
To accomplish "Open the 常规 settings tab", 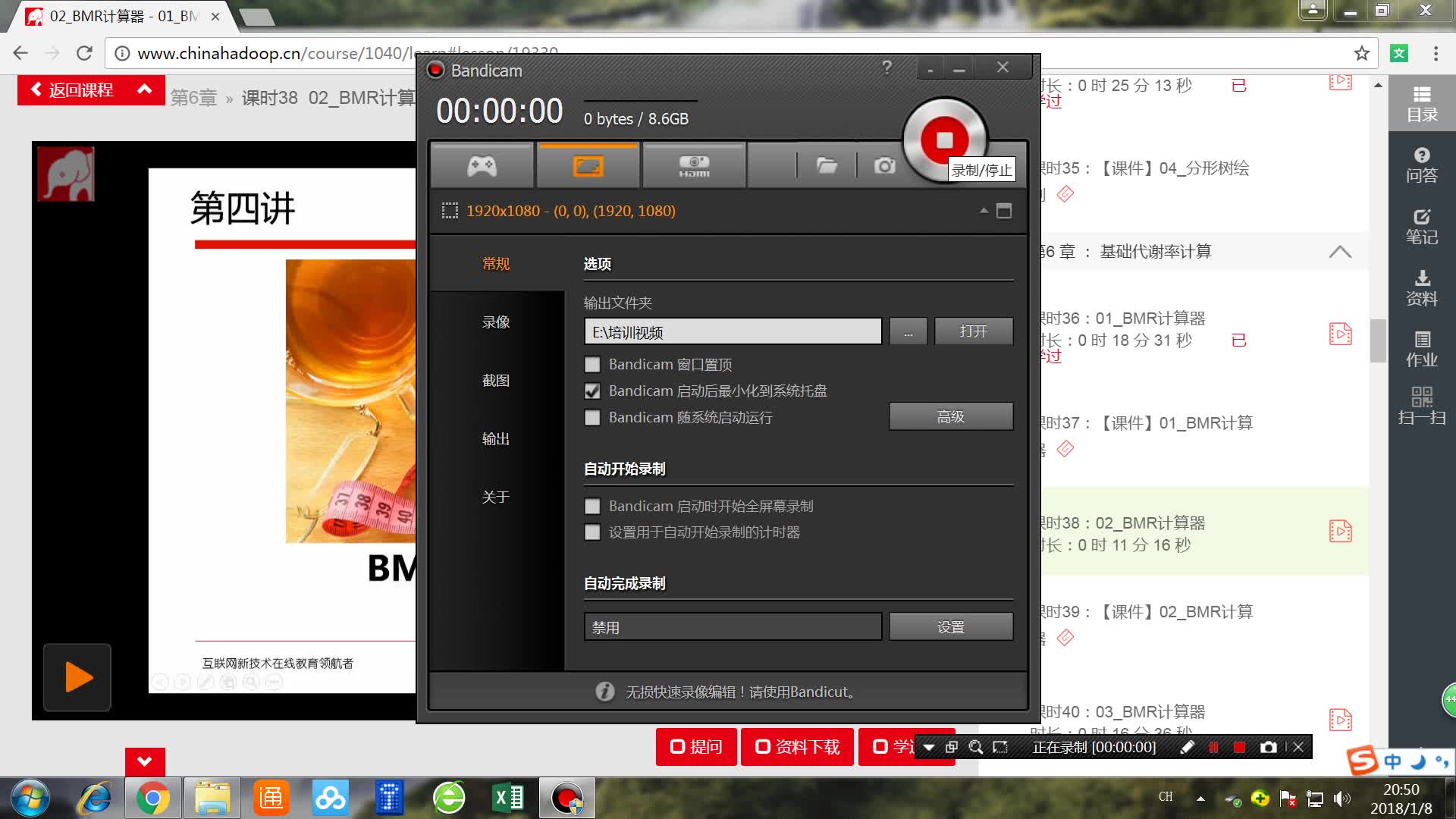I will pos(496,263).
